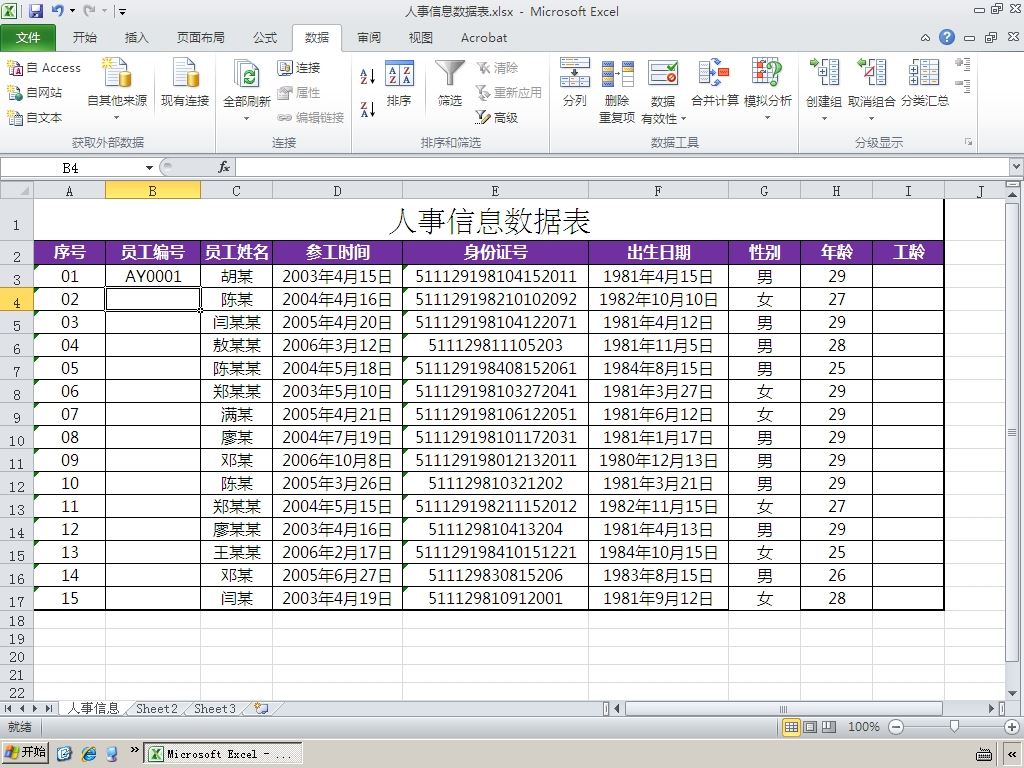Click the Microsoft Excel taskbar button

point(223,754)
